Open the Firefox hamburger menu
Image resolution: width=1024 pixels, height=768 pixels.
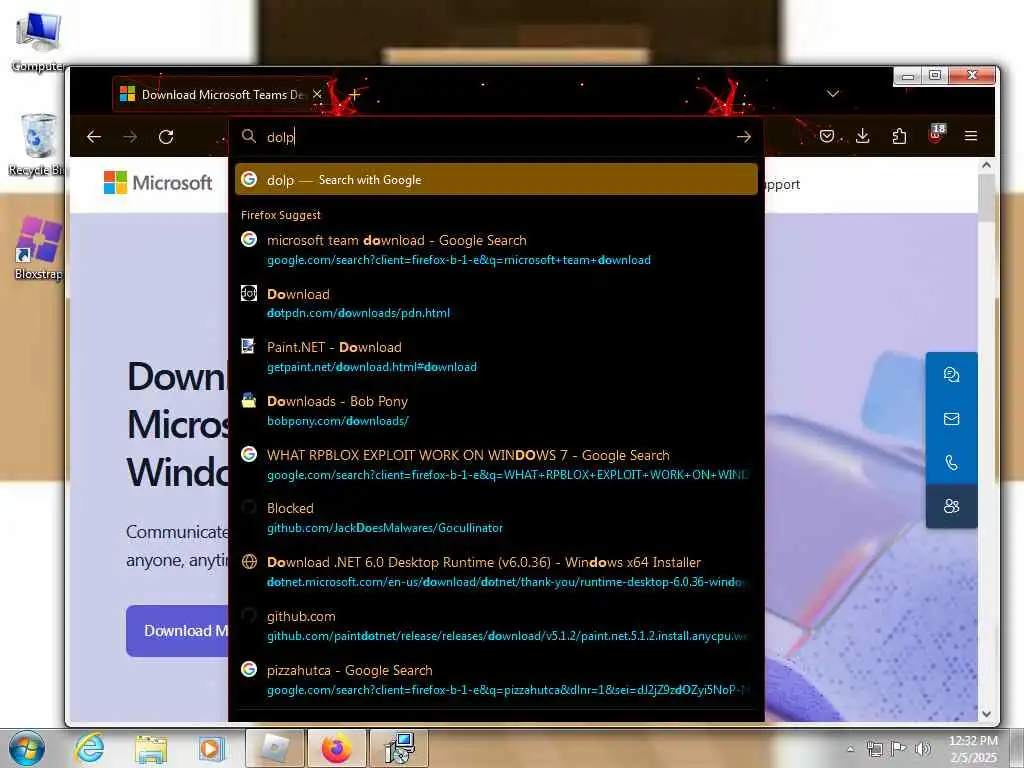point(971,136)
